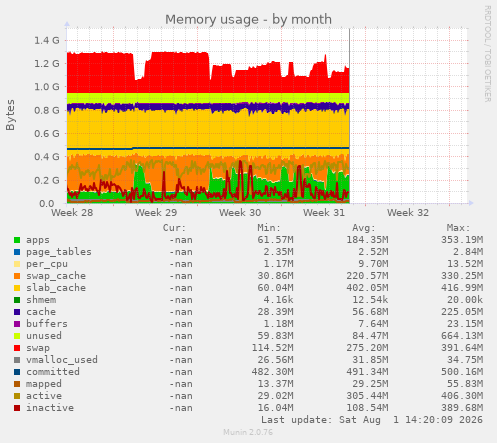Image resolution: width=497 pixels, height=443 pixels.
Task: Click the swap_cache average '220.57M'
Action: coord(367,276)
